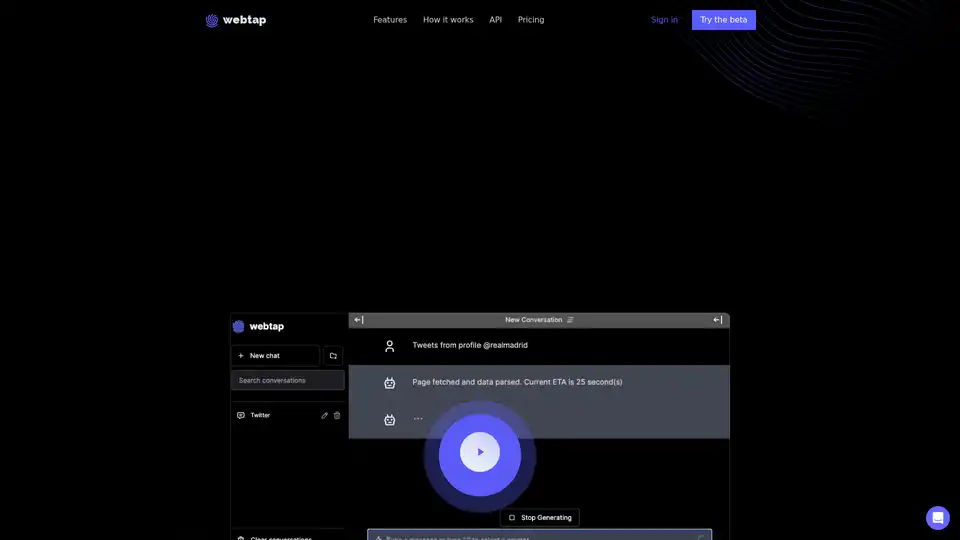Click the New Conversation menu lines icon

point(570,320)
